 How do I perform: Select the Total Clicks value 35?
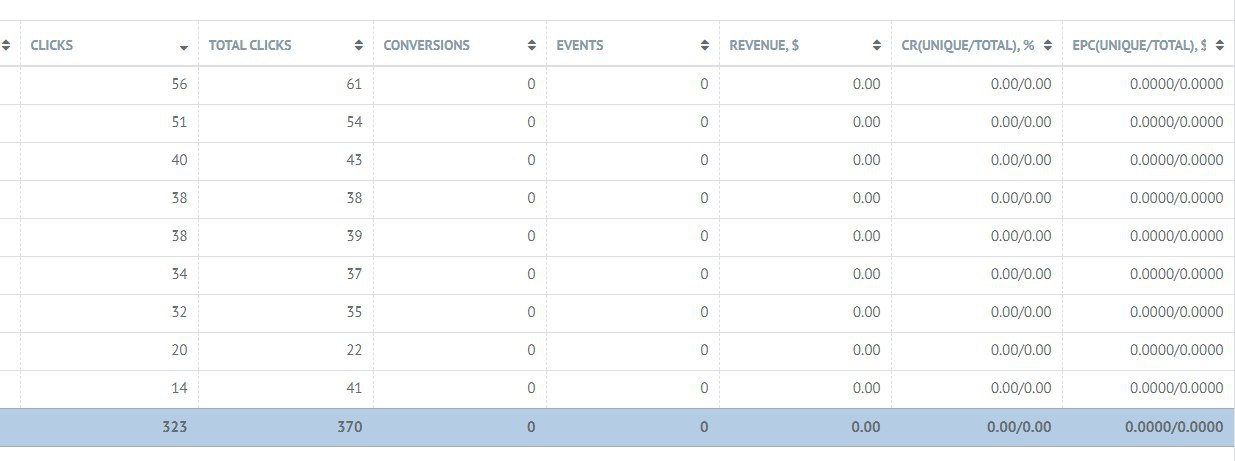click(x=354, y=312)
